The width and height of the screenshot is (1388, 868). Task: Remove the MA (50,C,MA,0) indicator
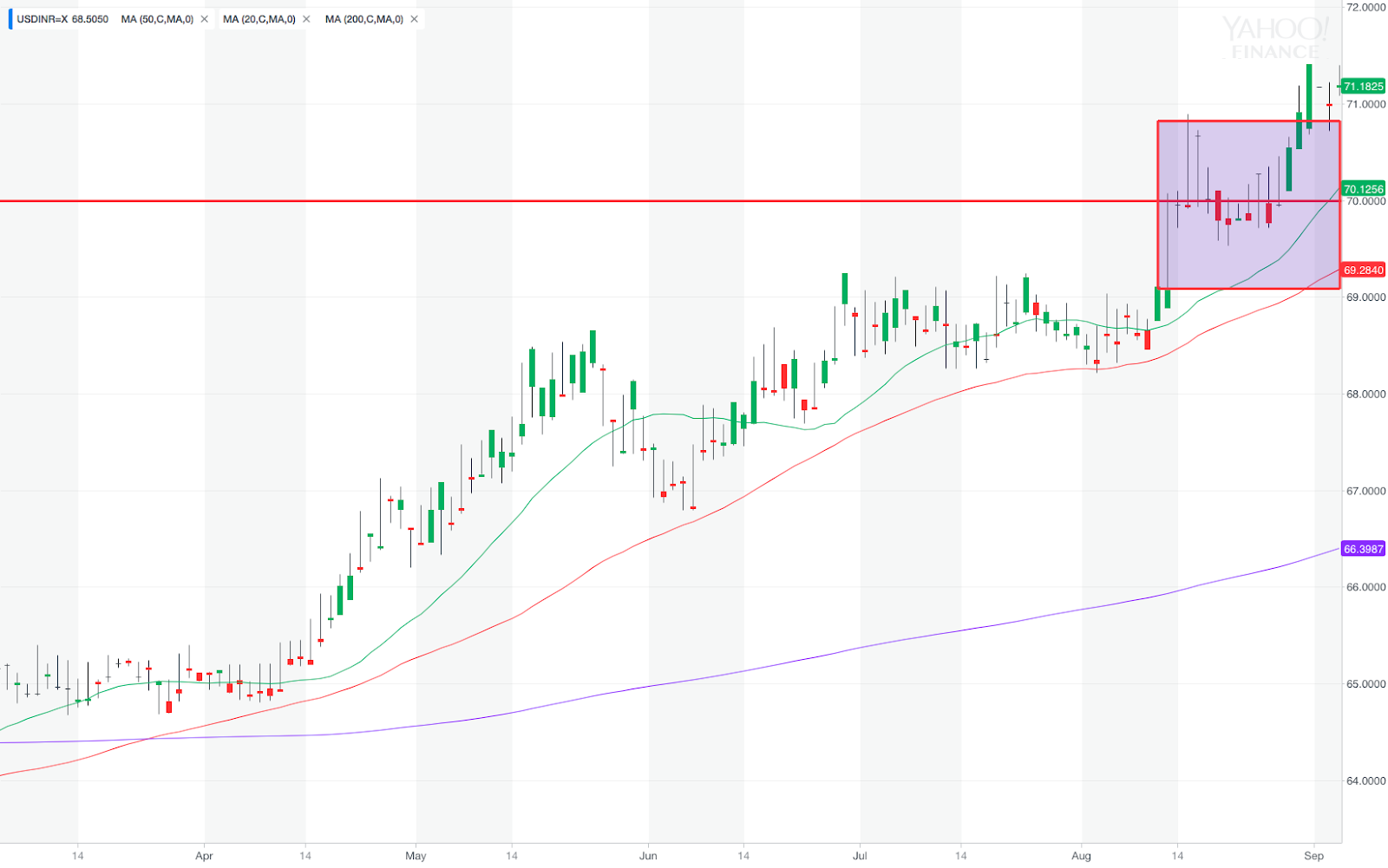click(205, 19)
